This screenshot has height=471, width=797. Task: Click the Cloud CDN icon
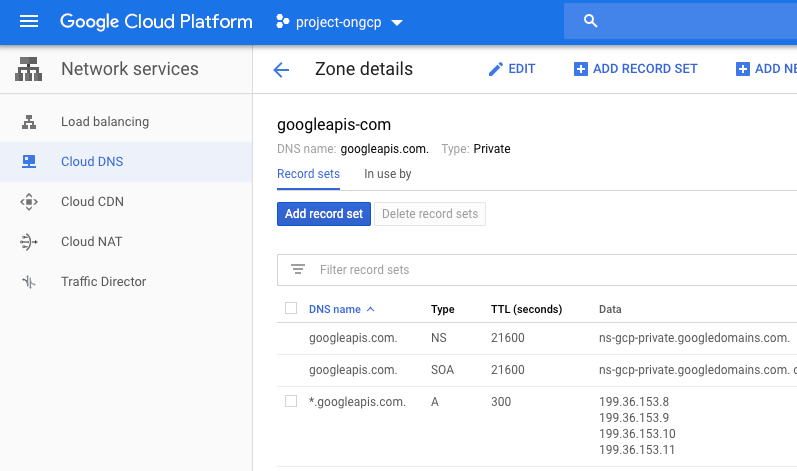point(29,202)
